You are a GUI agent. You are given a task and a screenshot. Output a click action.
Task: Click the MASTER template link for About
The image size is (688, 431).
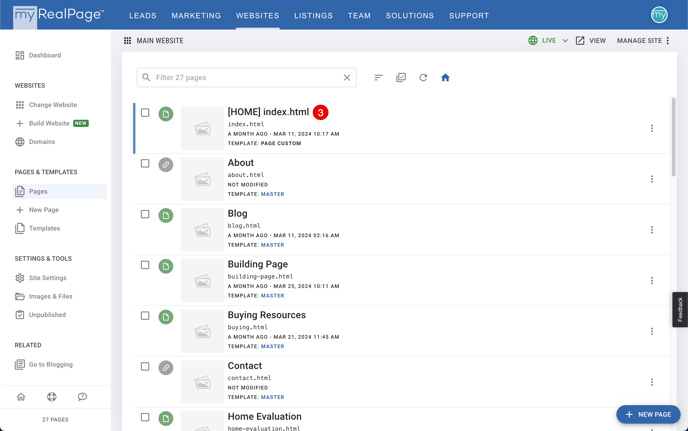[272, 194]
